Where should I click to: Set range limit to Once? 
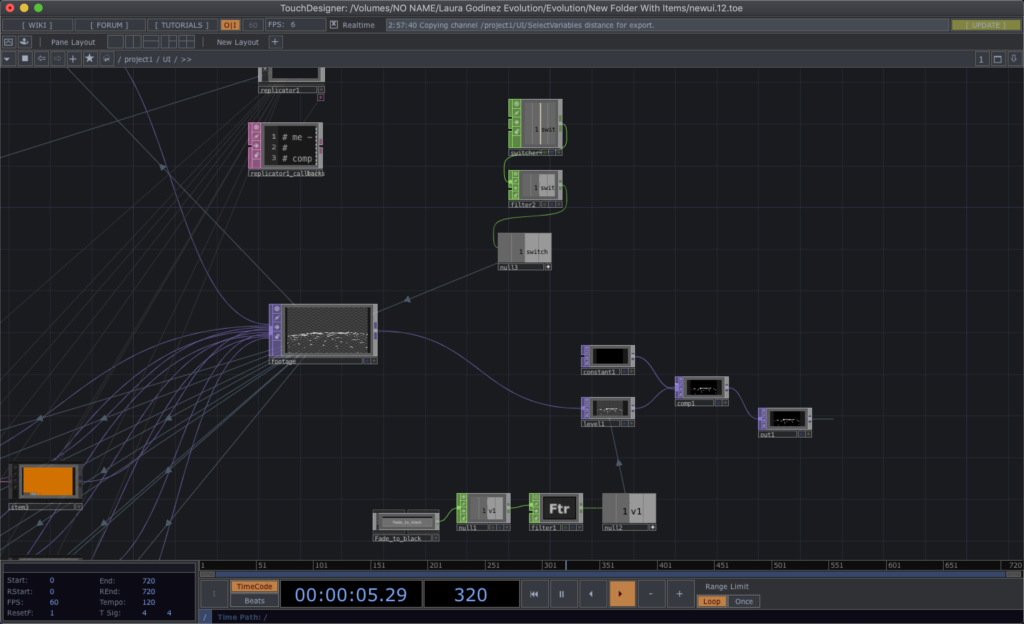coord(744,601)
